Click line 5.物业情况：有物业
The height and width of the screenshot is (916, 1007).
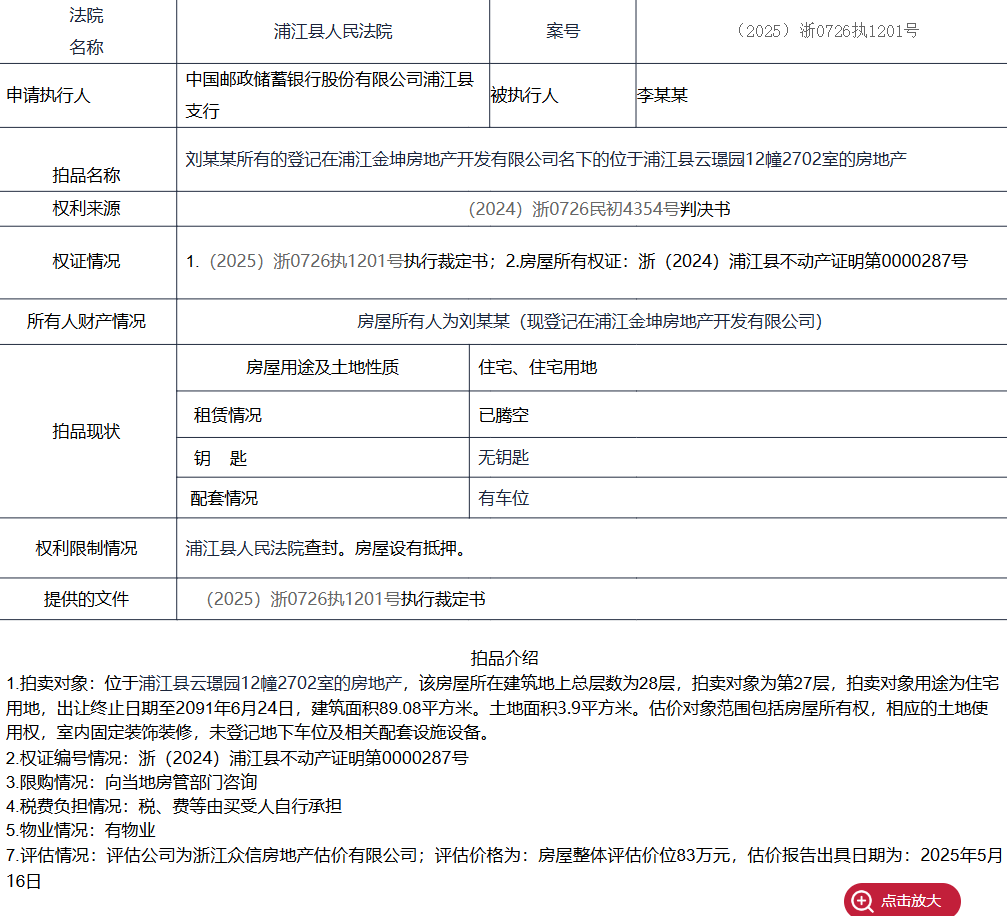pos(80,830)
